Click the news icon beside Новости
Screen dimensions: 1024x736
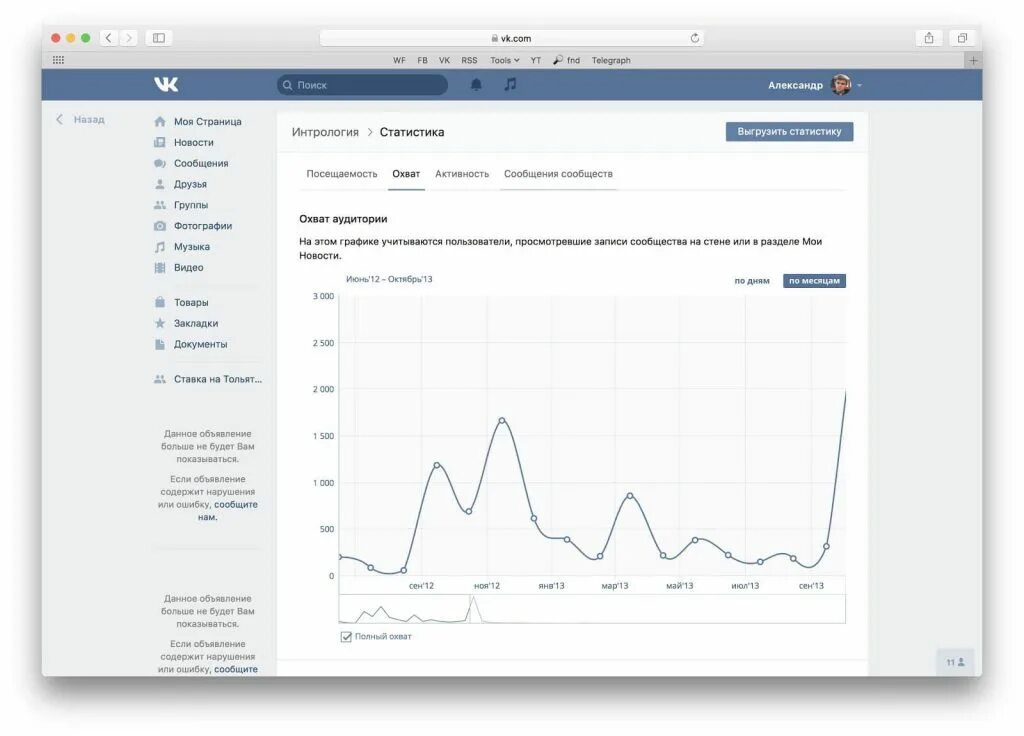pos(159,142)
